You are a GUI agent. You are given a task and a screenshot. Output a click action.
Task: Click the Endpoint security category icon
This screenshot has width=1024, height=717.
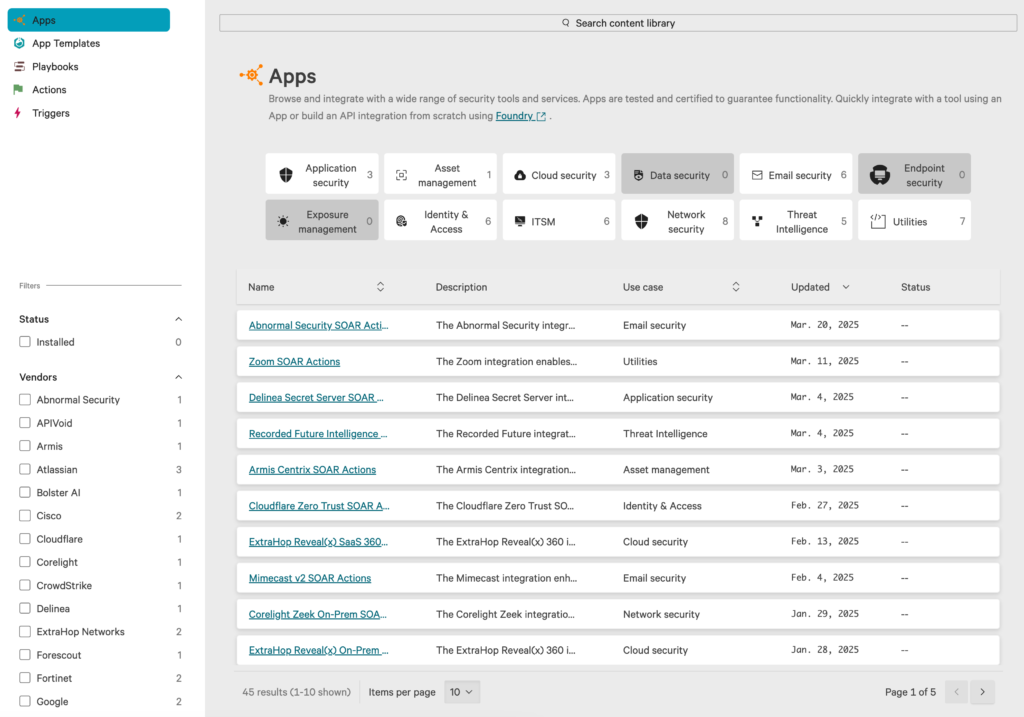(880, 175)
